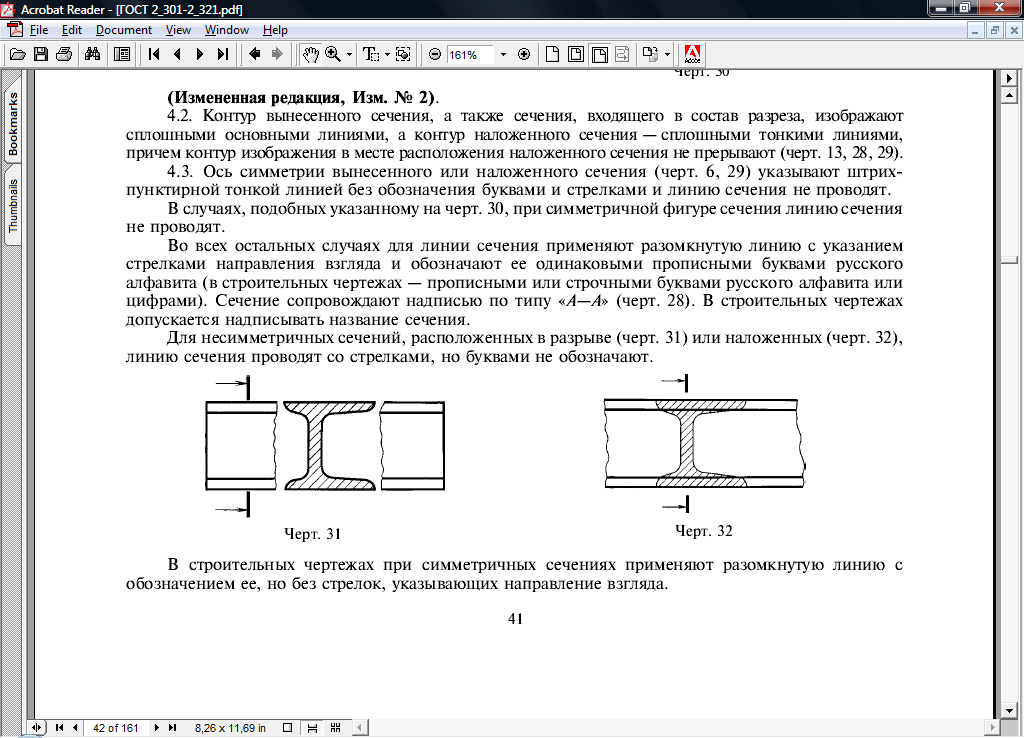Click the document pane menu arrow at the top right
This screenshot has width=1024, height=738.
click(1010, 78)
